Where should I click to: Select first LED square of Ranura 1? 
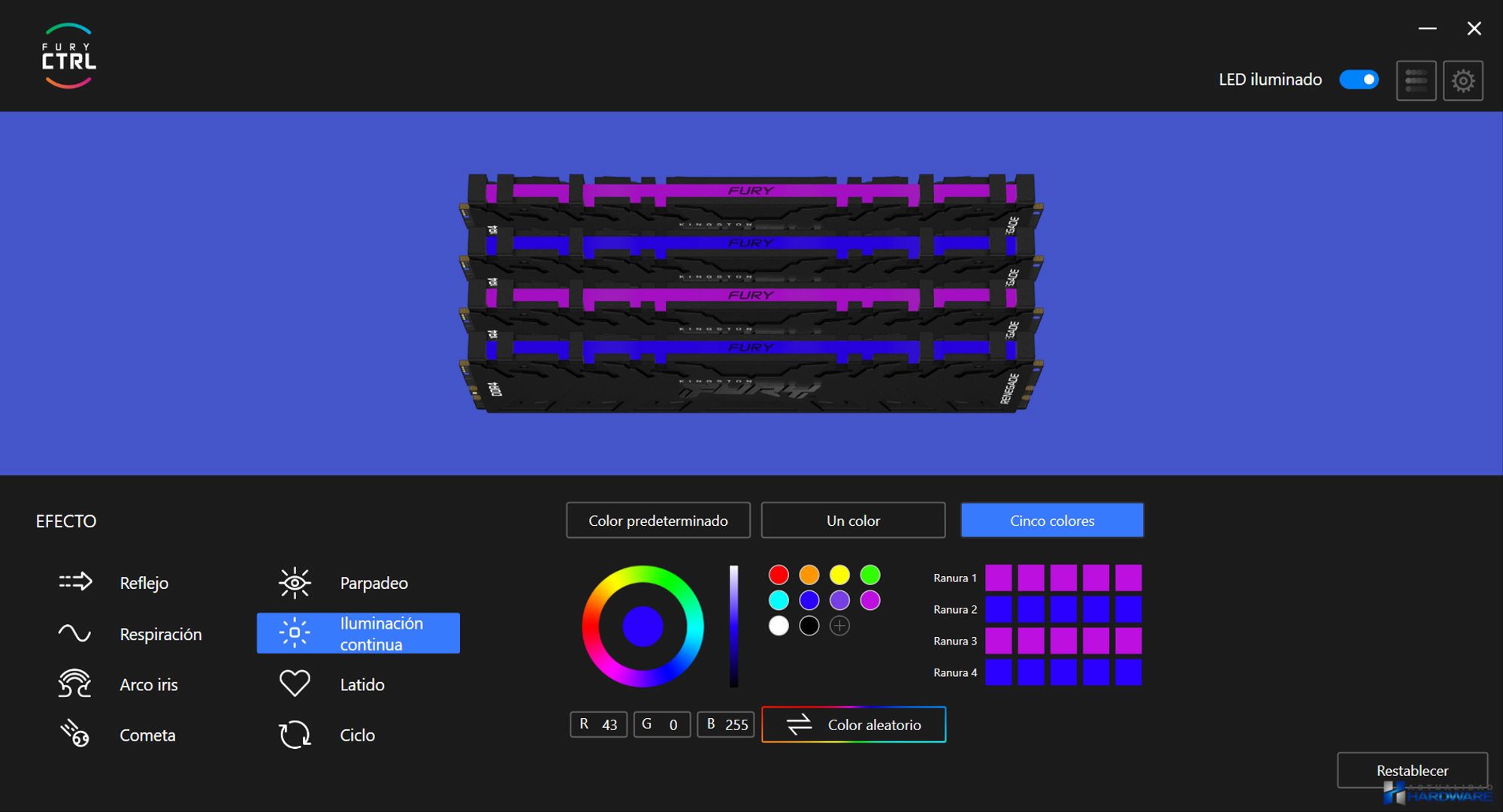(x=998, y=578)
